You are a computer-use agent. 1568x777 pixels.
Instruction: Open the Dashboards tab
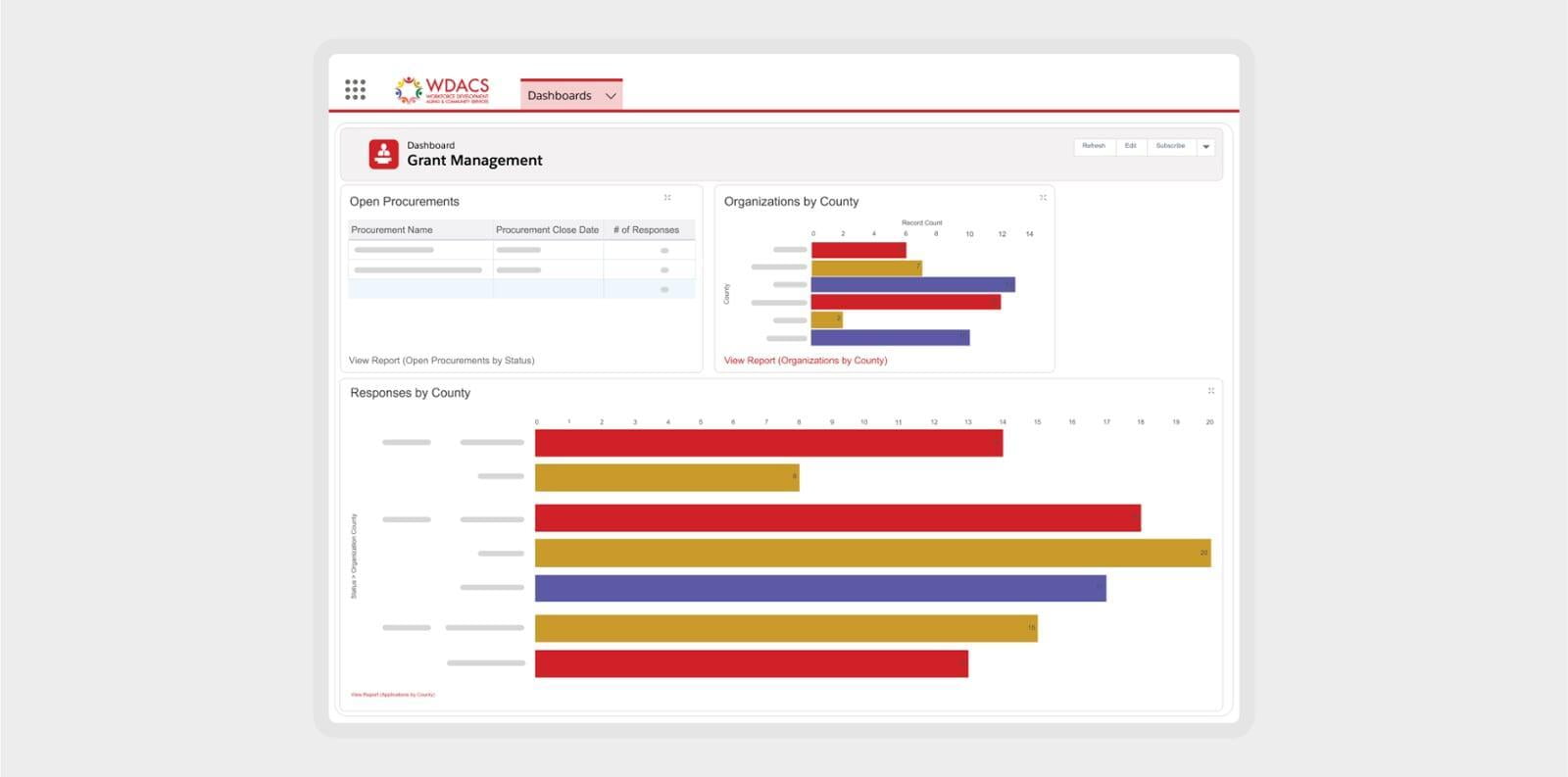coord(571,95)
